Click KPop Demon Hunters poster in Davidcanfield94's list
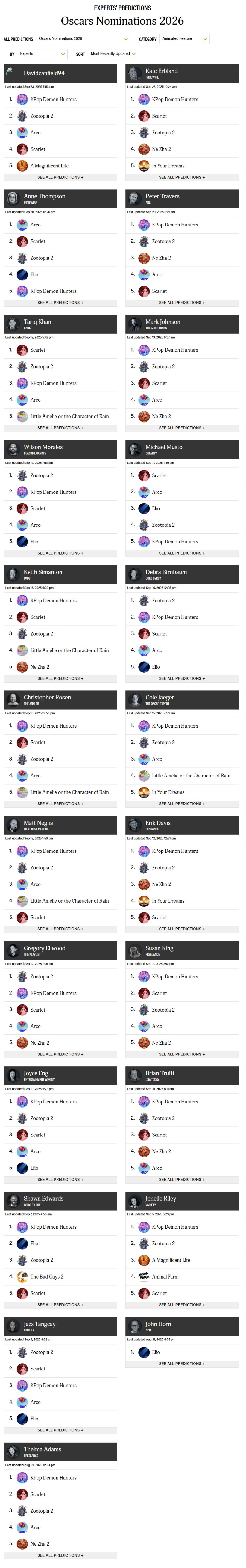This screenshot has height=1568, width=246. (23, 99)
